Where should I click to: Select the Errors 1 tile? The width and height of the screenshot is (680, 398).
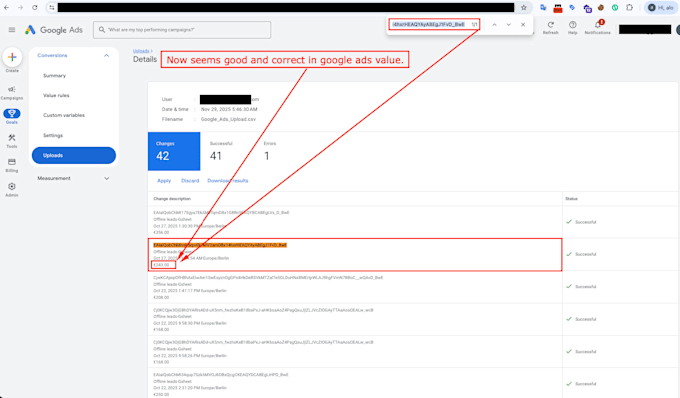click(270, 151)
